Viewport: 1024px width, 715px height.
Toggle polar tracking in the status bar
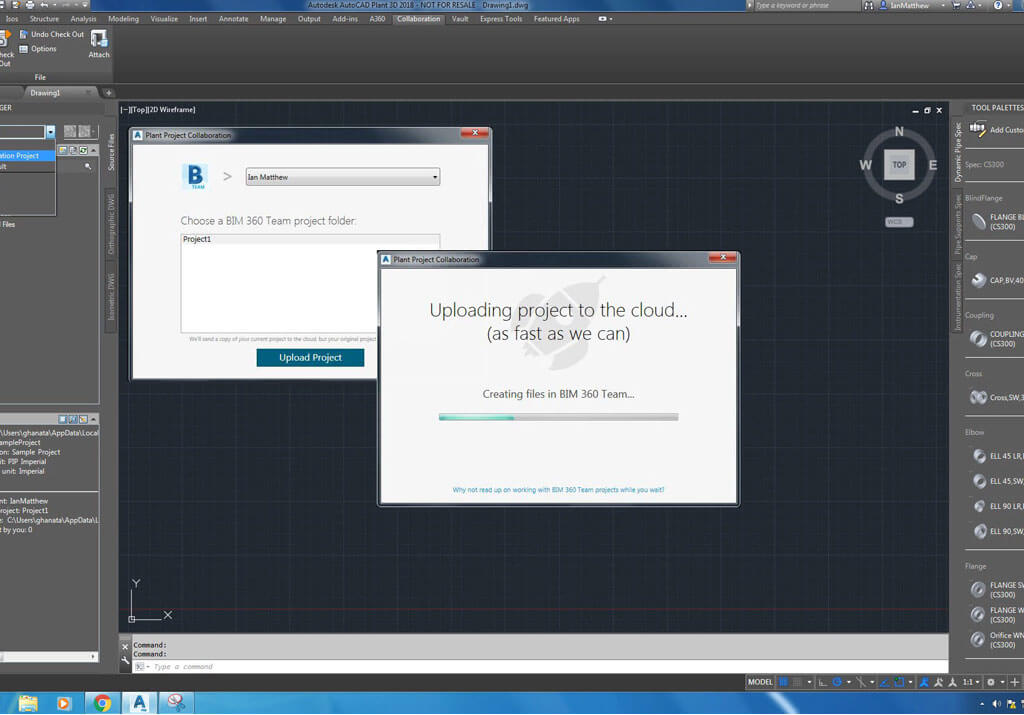[837, 682]
